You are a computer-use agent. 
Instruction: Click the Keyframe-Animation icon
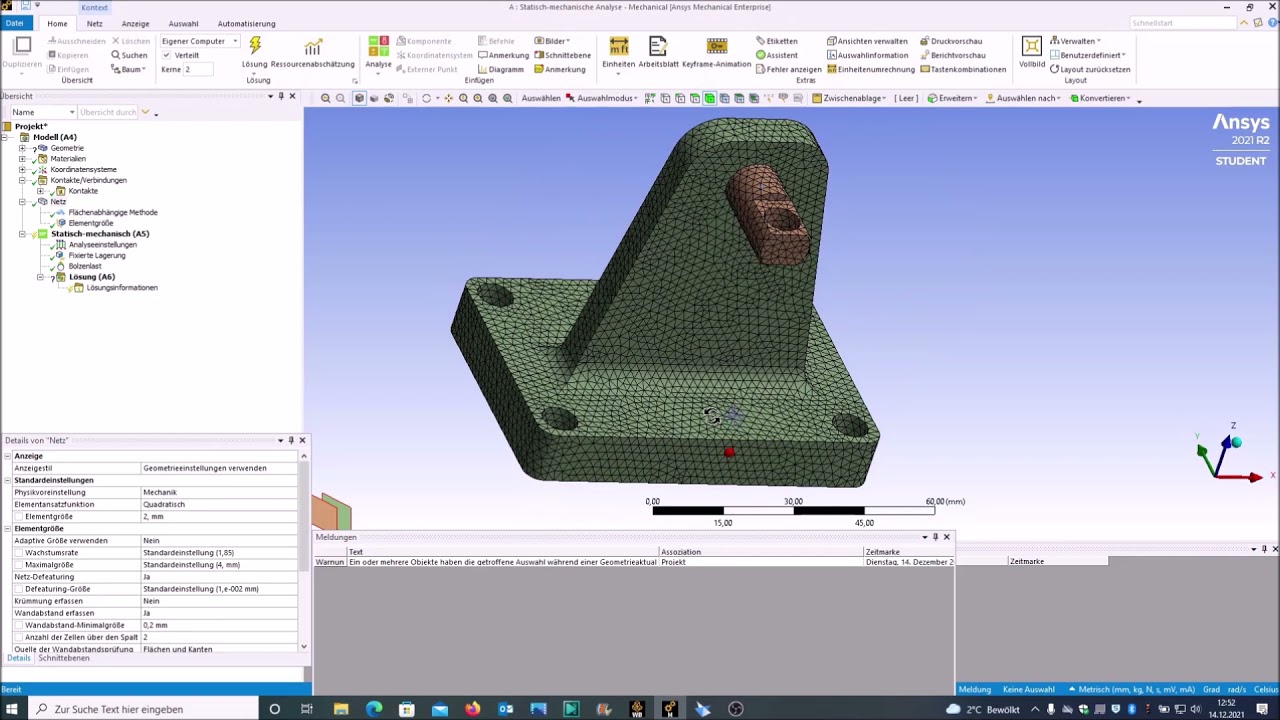716,46
